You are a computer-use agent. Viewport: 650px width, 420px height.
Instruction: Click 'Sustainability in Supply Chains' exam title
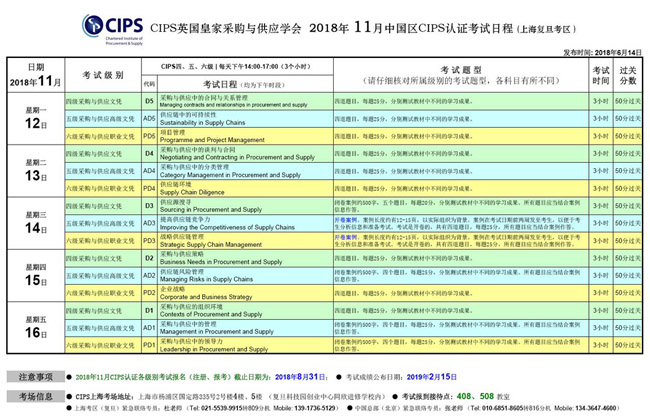[x=202, y=123]
